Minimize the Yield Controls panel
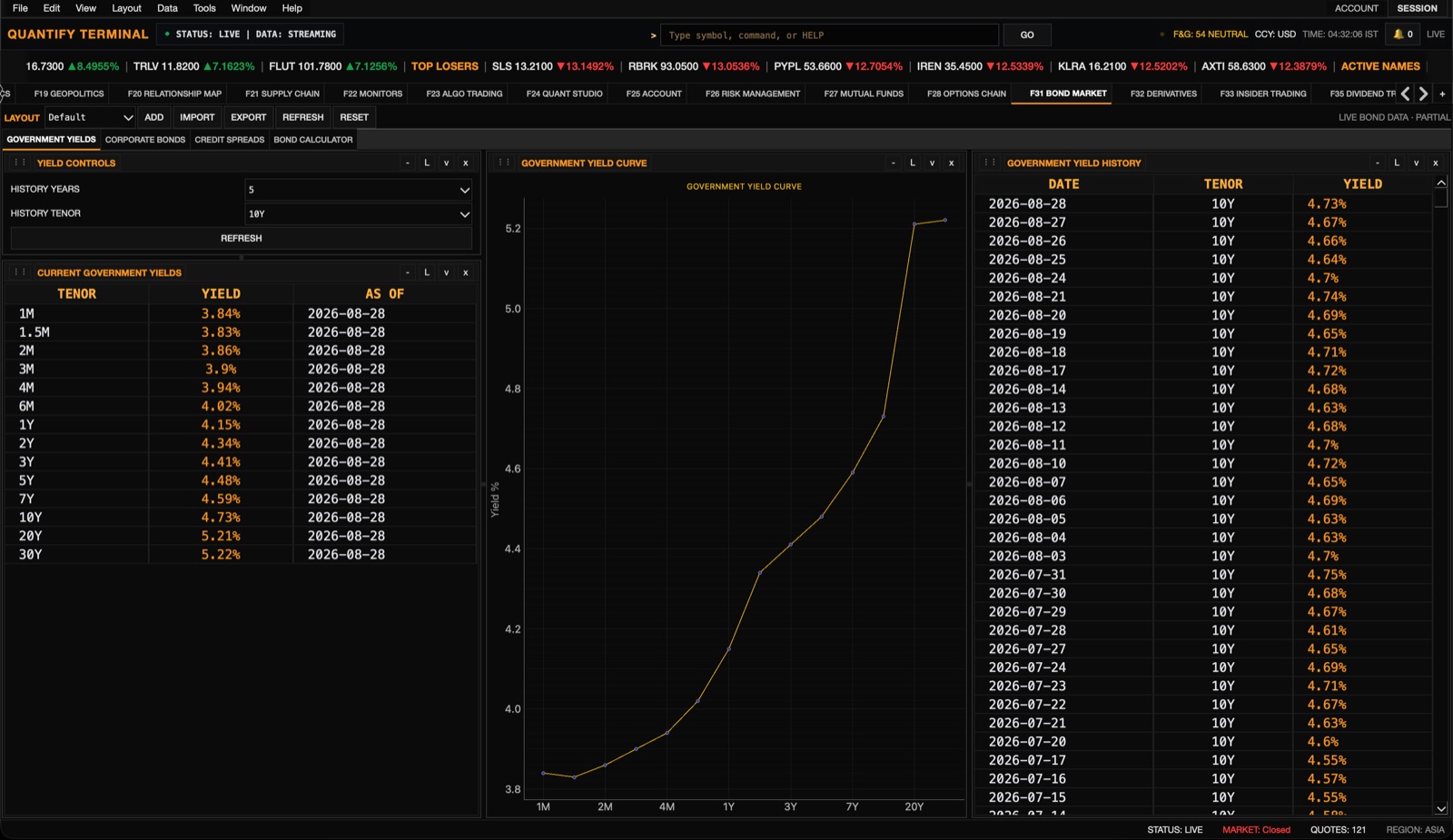Viewport: 1453px width, 840px height. 408,163
